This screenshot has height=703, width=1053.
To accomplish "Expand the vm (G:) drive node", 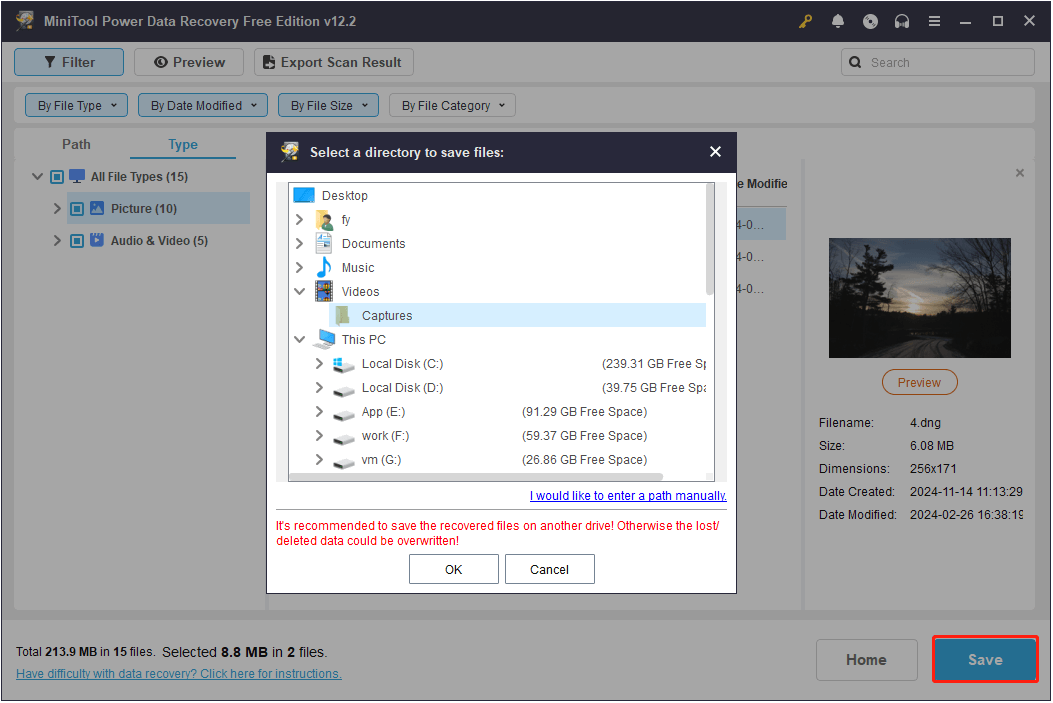I will [x=319, y=460].
